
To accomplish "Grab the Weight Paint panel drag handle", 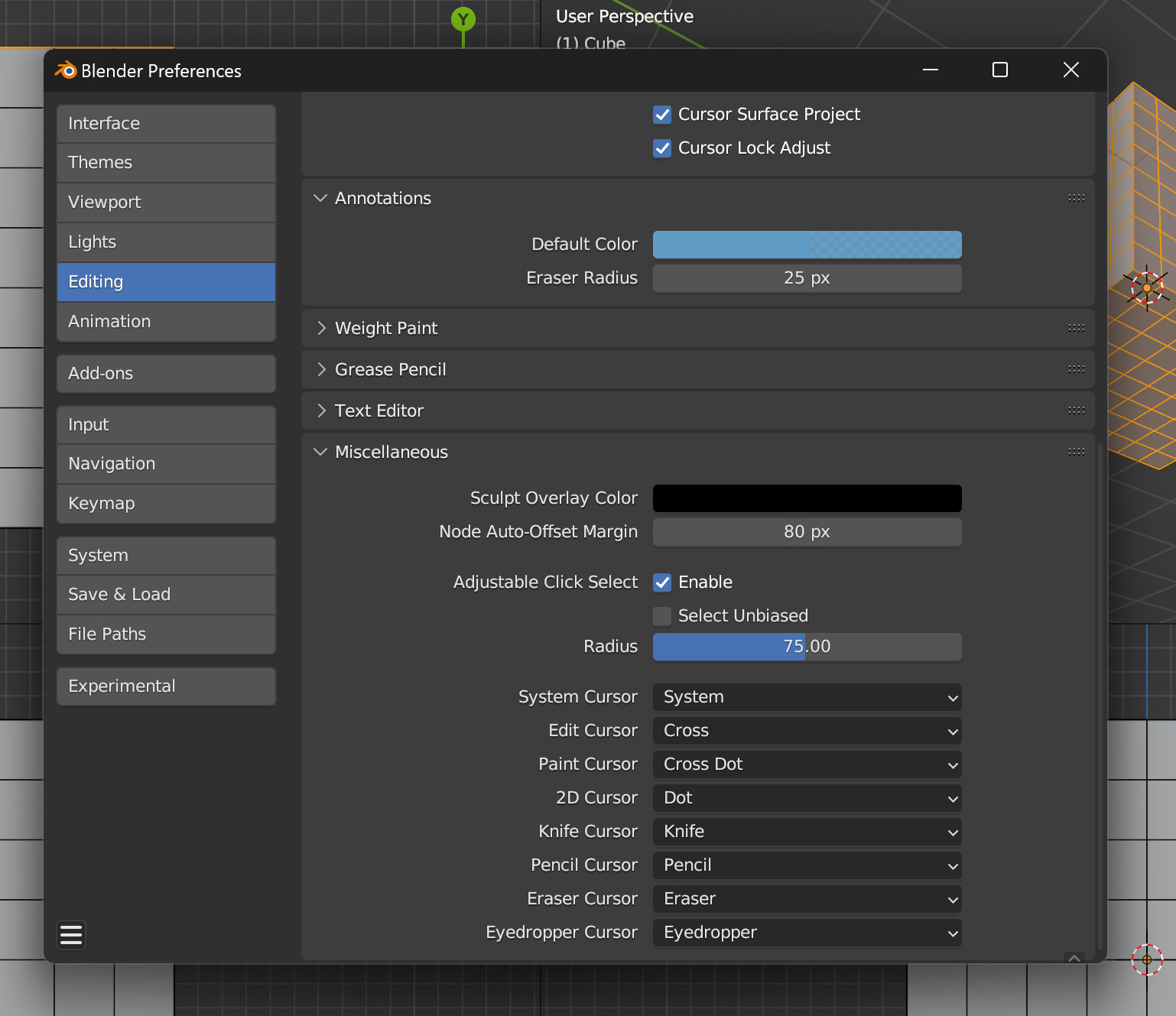I will click(x=1077, y=328).
